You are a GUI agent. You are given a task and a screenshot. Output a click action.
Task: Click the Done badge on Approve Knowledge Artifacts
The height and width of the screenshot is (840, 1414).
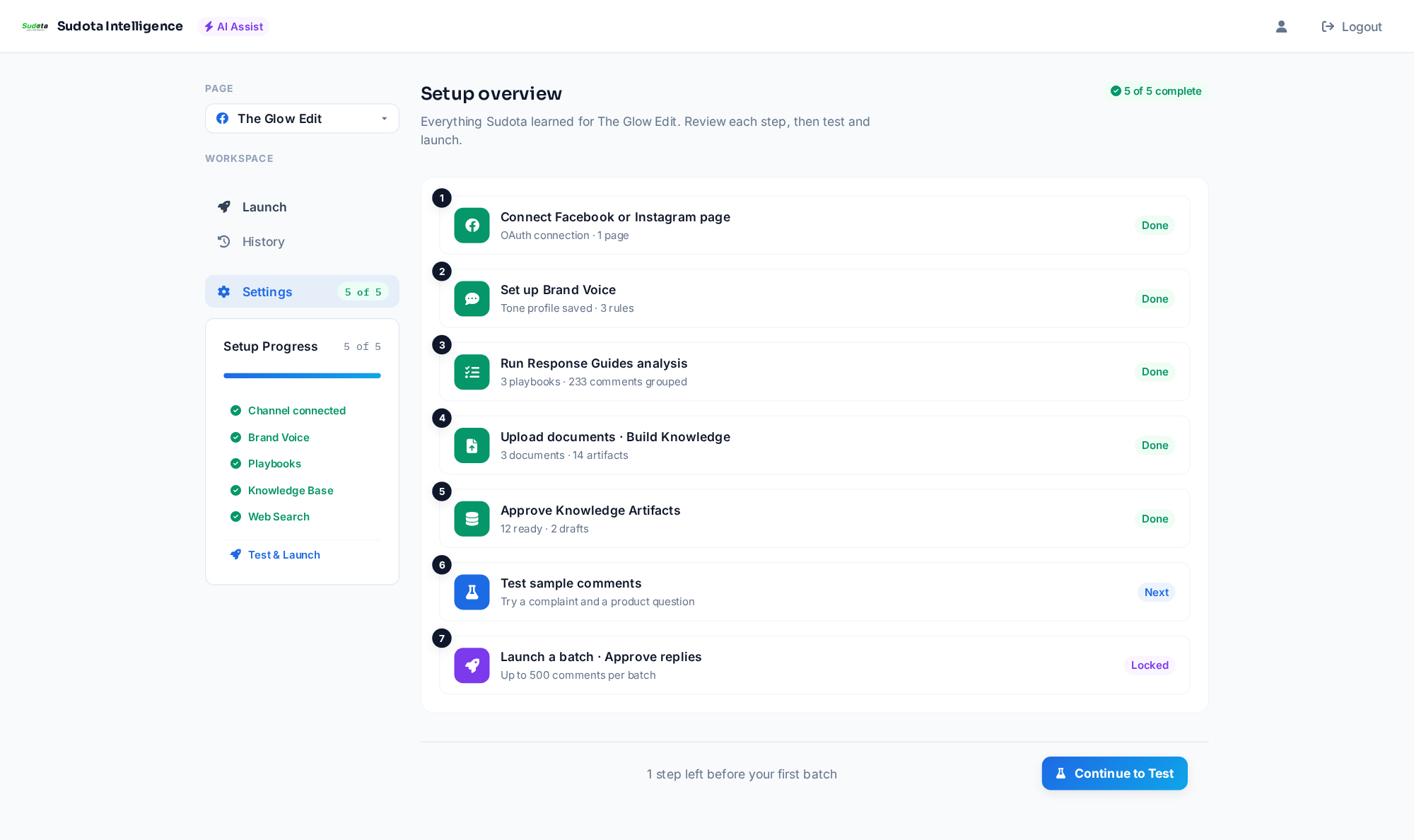1155,518
